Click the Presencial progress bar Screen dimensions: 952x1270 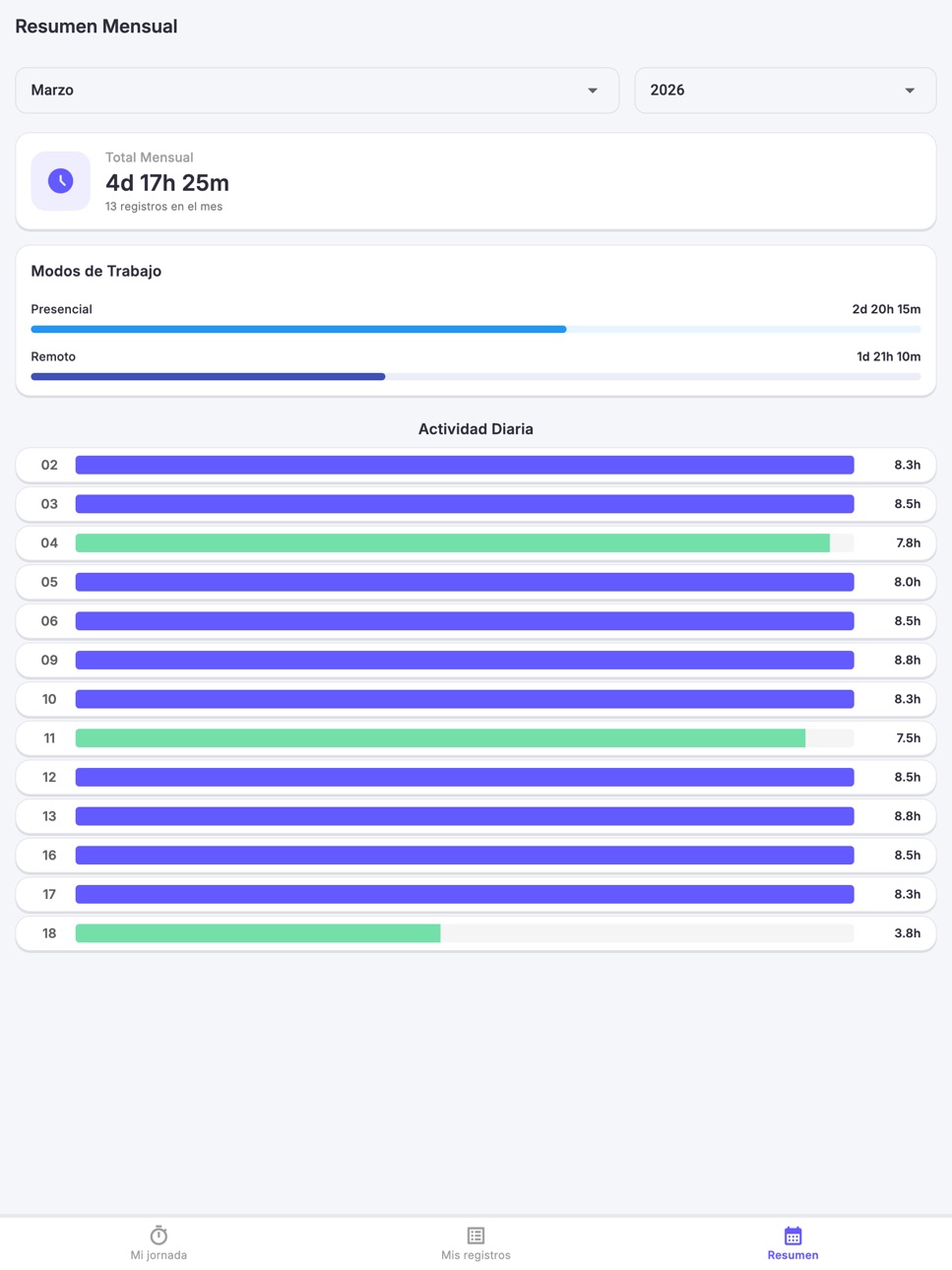click(476, 329)
